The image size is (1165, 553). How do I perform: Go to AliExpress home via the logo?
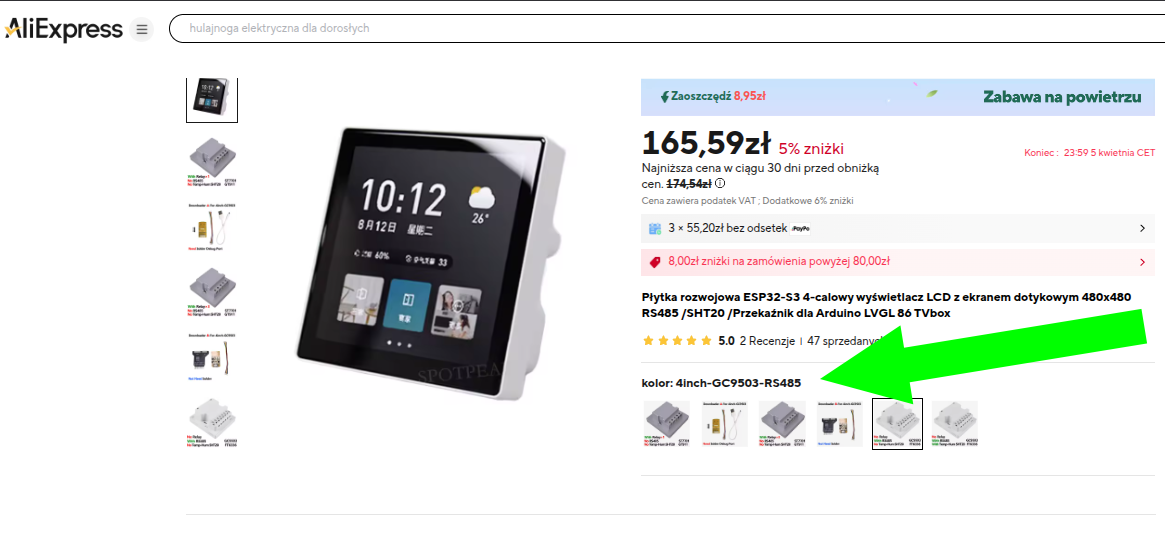pyautogui.click(x=64, y=30)
